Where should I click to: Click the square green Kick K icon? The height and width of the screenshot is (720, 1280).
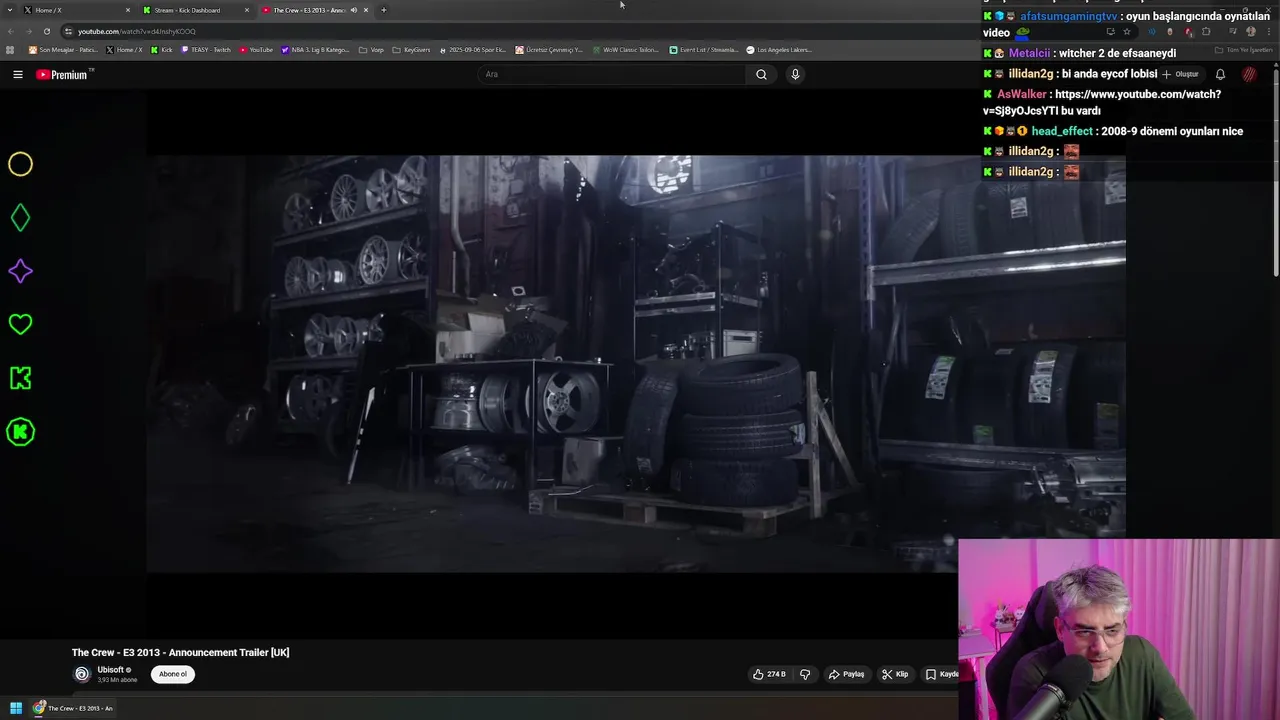[20, 378]
